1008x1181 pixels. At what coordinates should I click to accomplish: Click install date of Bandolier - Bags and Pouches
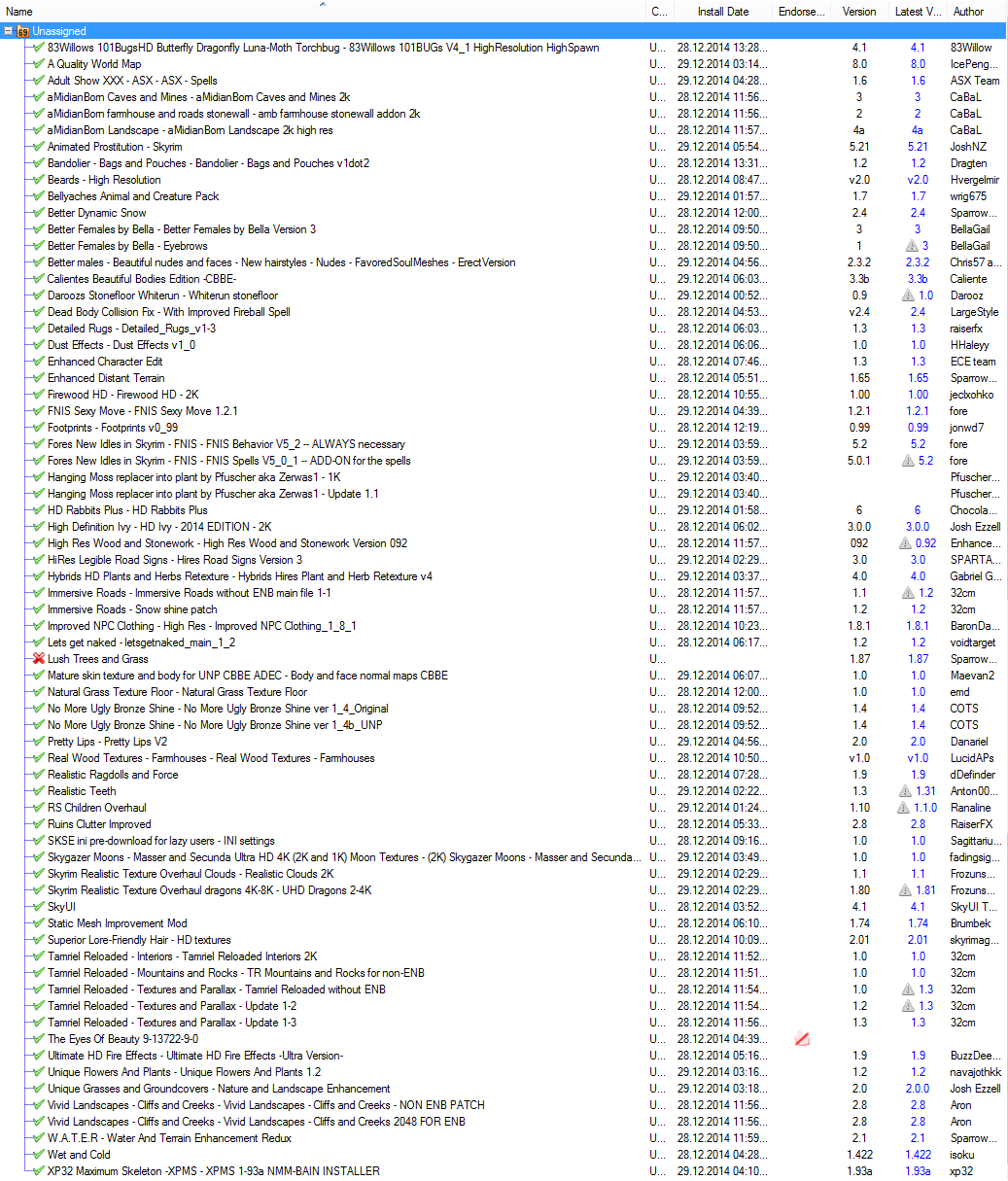click(x=723, y=163)
